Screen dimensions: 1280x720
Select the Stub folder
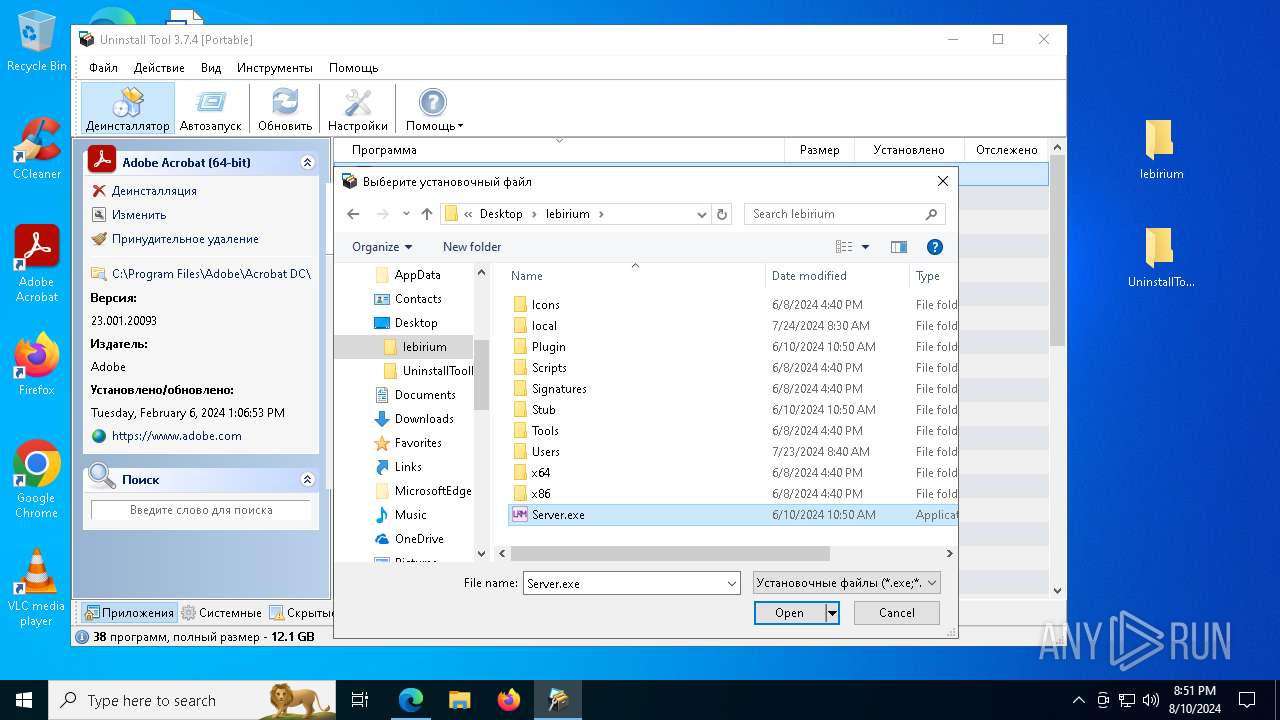(x=543, y=410)
